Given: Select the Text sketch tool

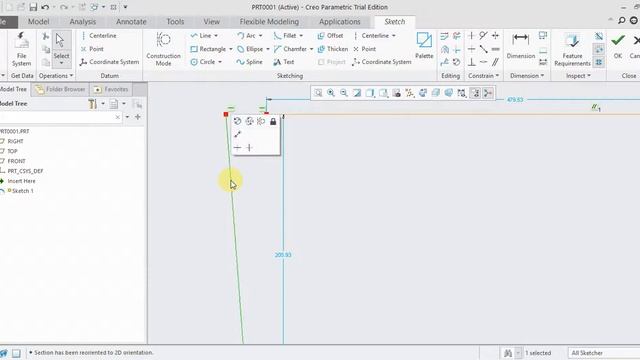Looking at the screenshot, I should tap(284, 62).
